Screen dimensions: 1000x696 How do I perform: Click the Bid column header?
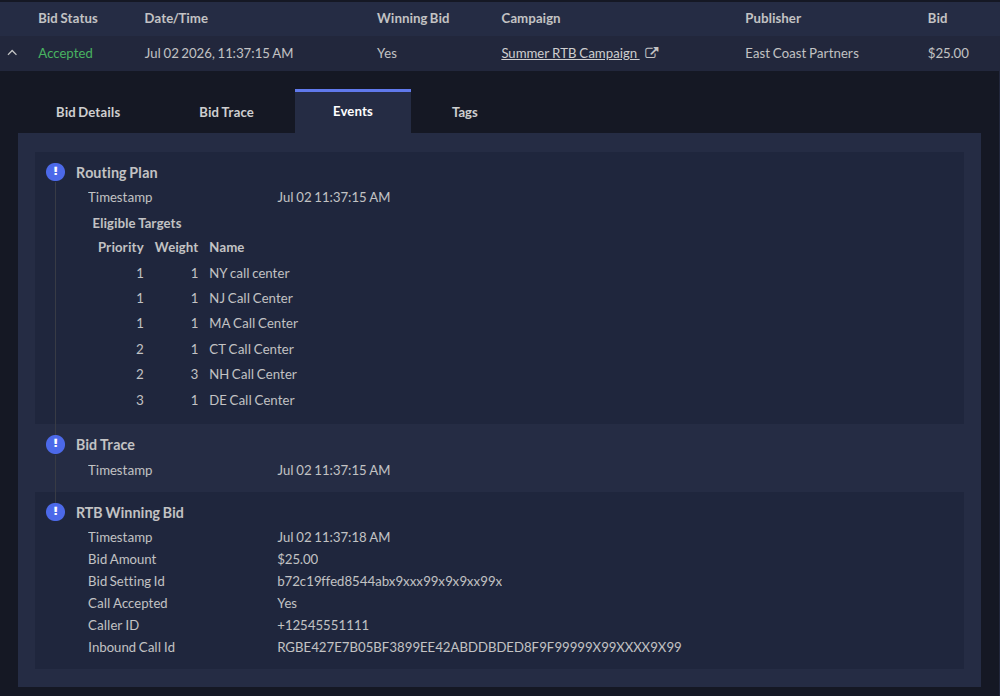[938, 19]
